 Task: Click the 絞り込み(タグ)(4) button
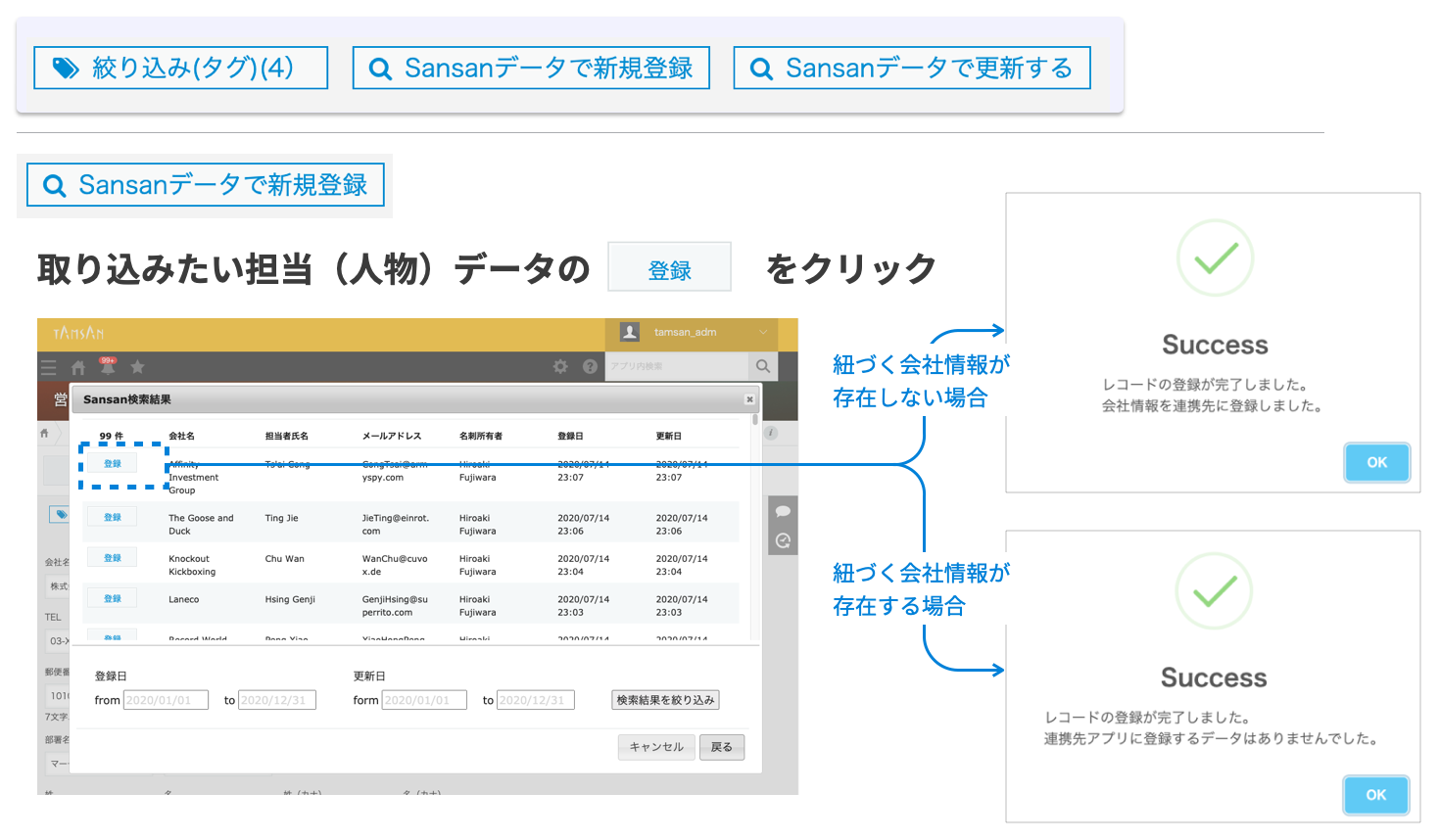coord(181,68)
